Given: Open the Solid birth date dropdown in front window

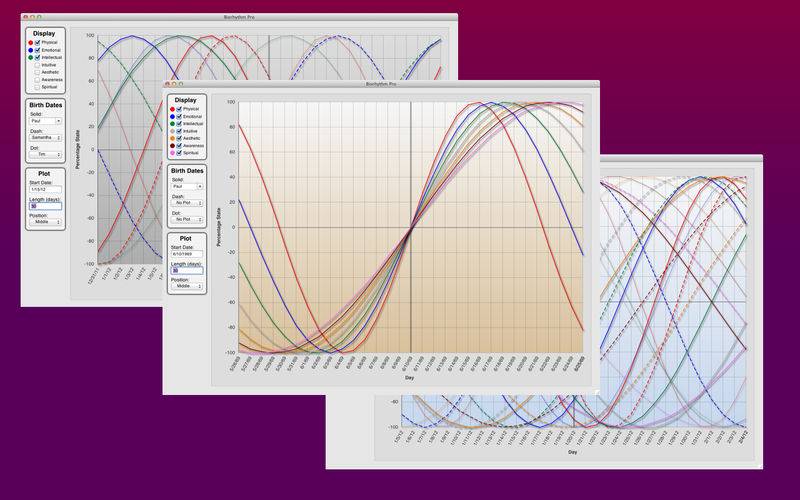Looking at the screenshot, I should [186, 186].
